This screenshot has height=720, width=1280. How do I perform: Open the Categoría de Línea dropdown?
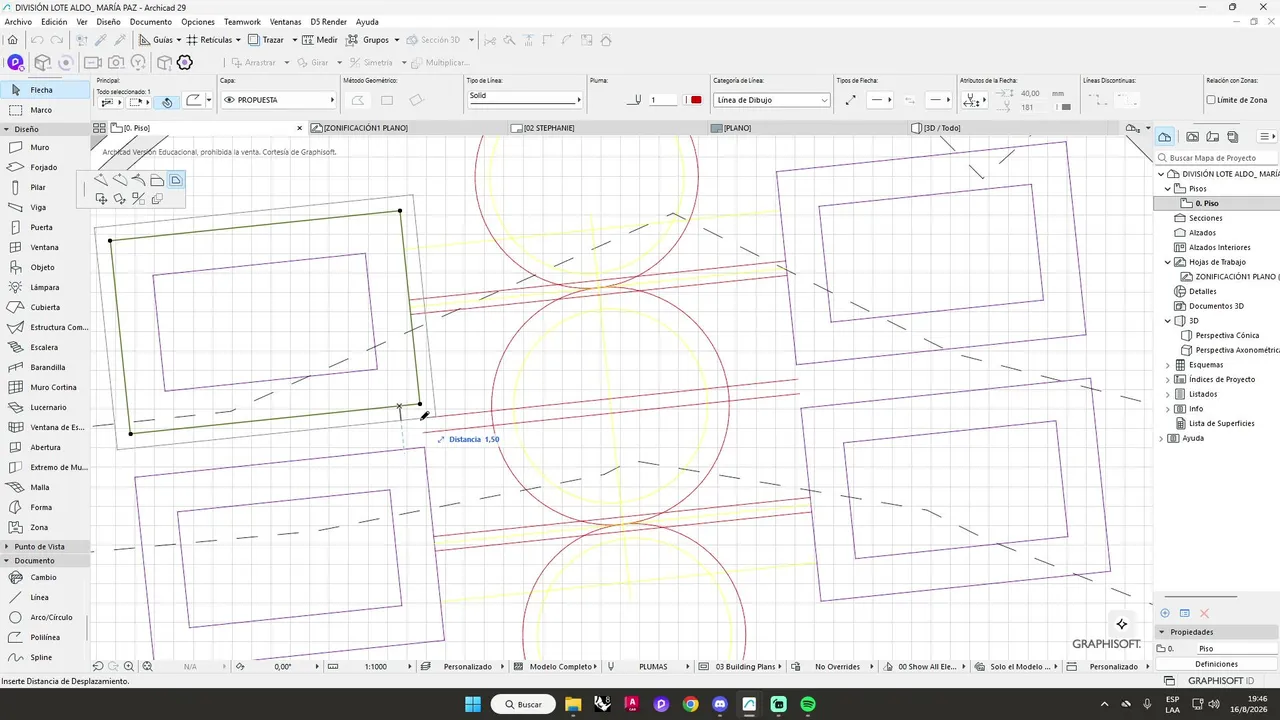point(771,100)
